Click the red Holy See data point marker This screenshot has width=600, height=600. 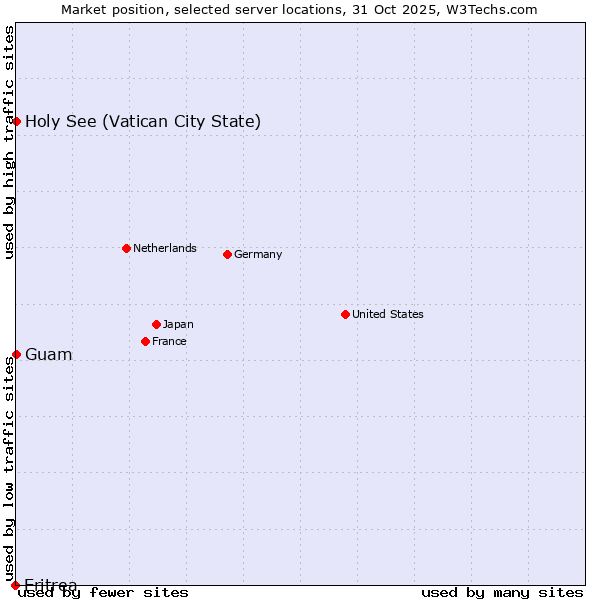[16, 121]
